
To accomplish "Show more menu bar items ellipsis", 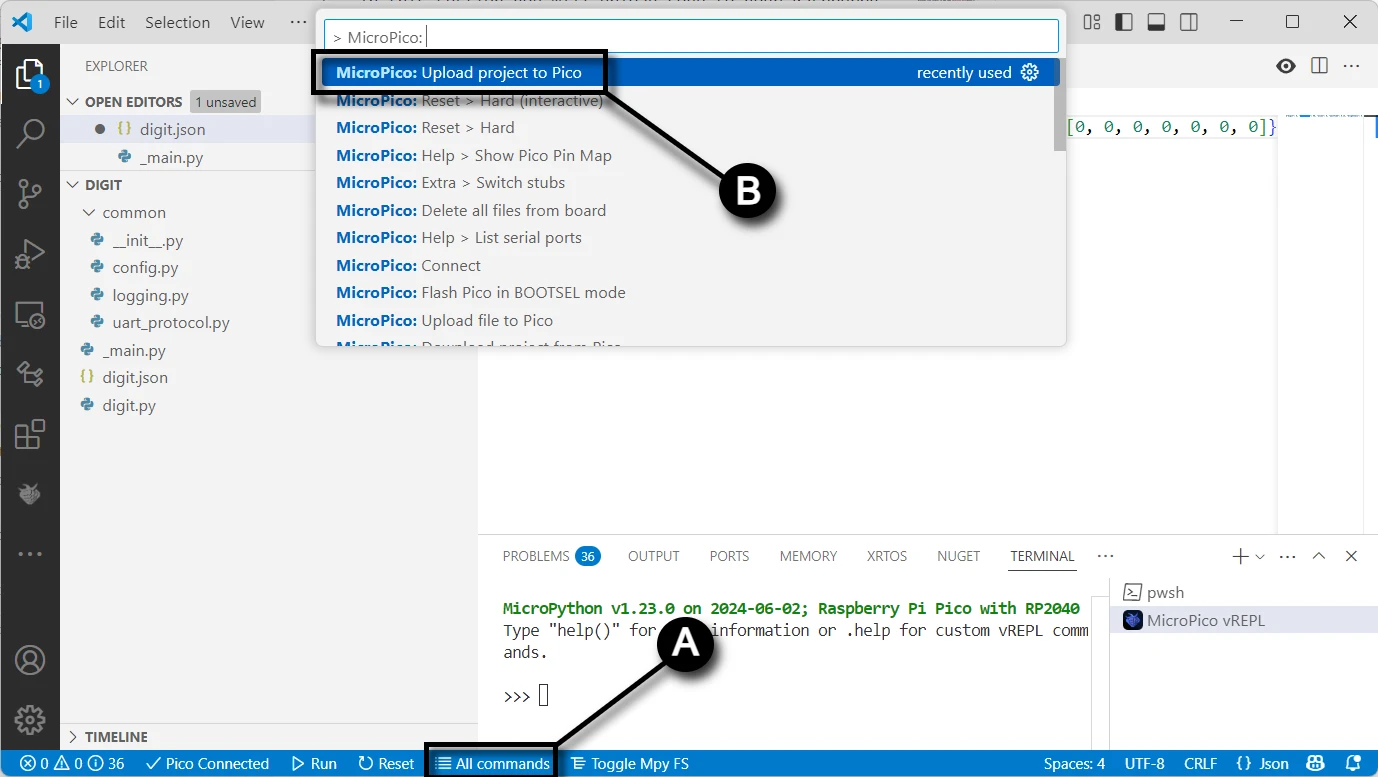I will 298,22.
